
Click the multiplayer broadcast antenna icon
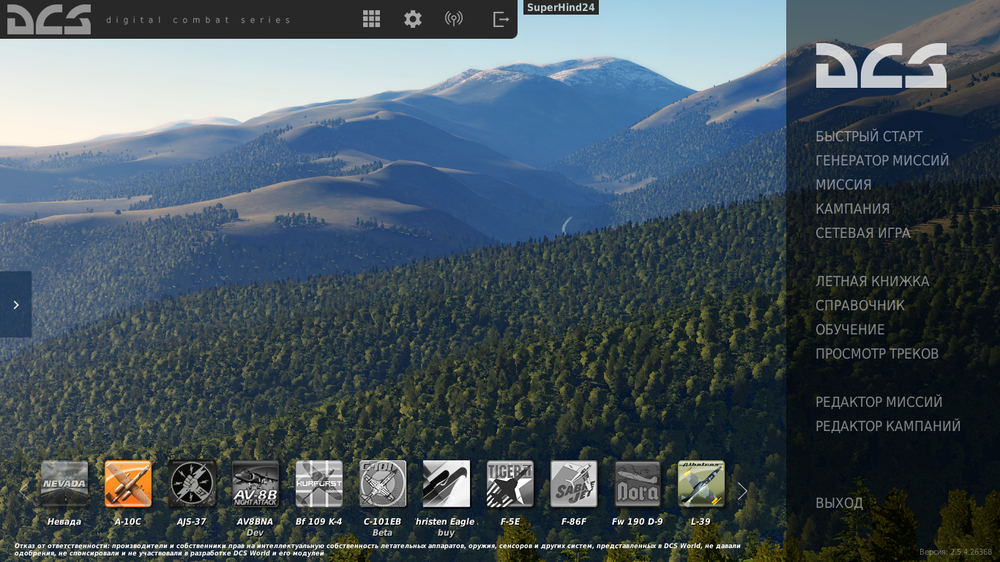click(x=453, y=19)
